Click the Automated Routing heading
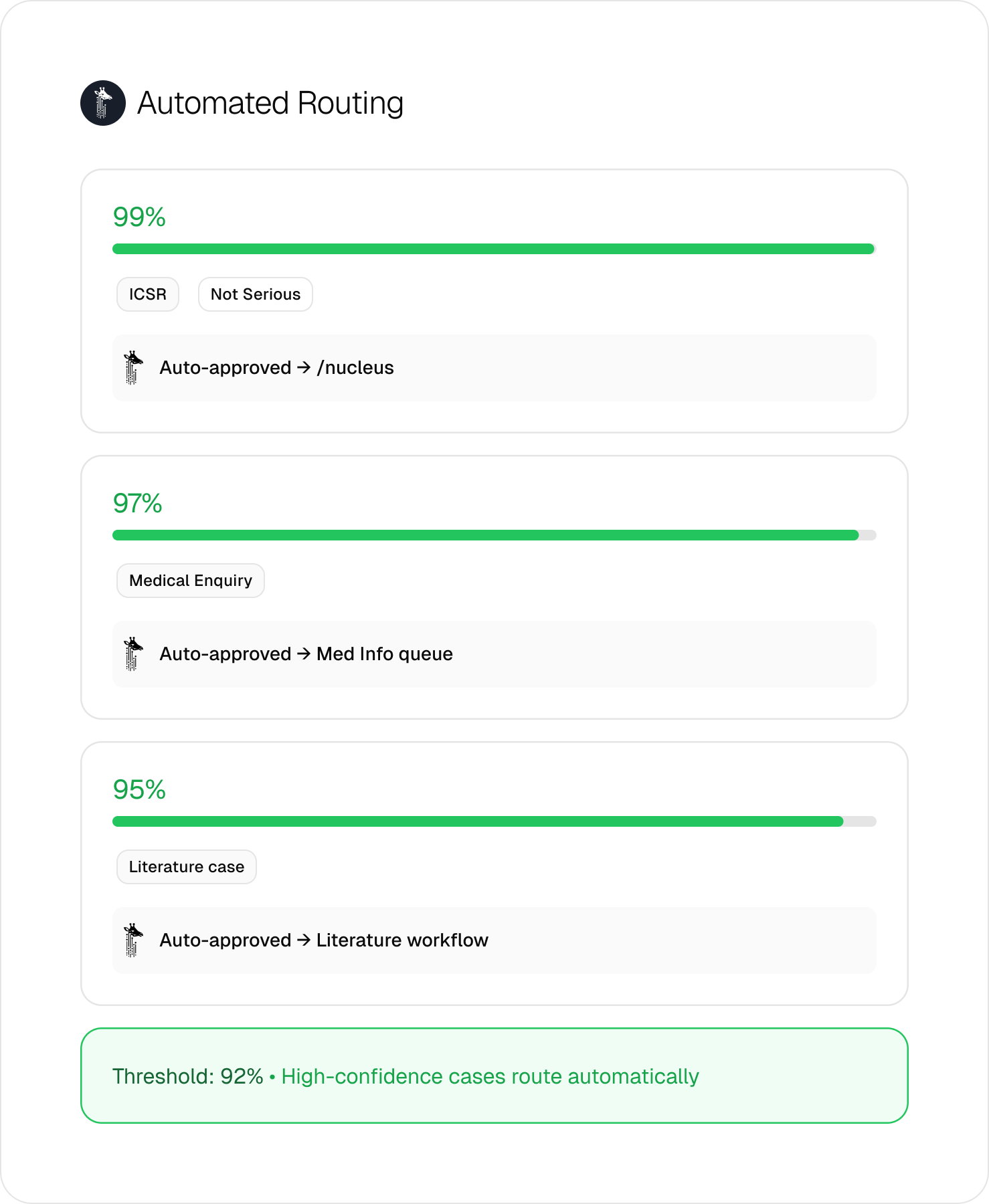 pyautogui.click(x=270, y=104)
